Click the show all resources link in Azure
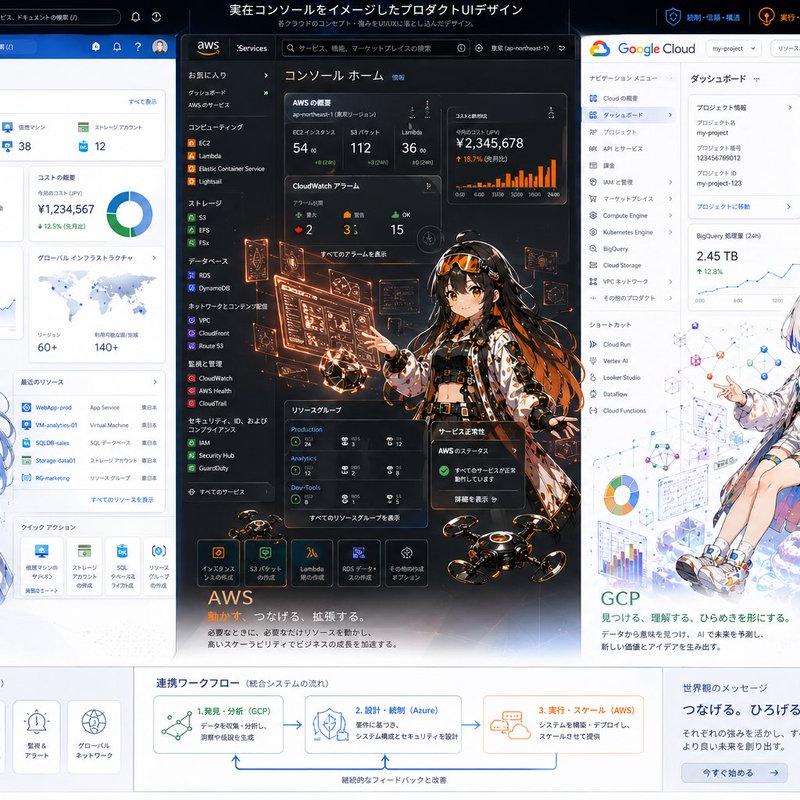 point(122,499)
